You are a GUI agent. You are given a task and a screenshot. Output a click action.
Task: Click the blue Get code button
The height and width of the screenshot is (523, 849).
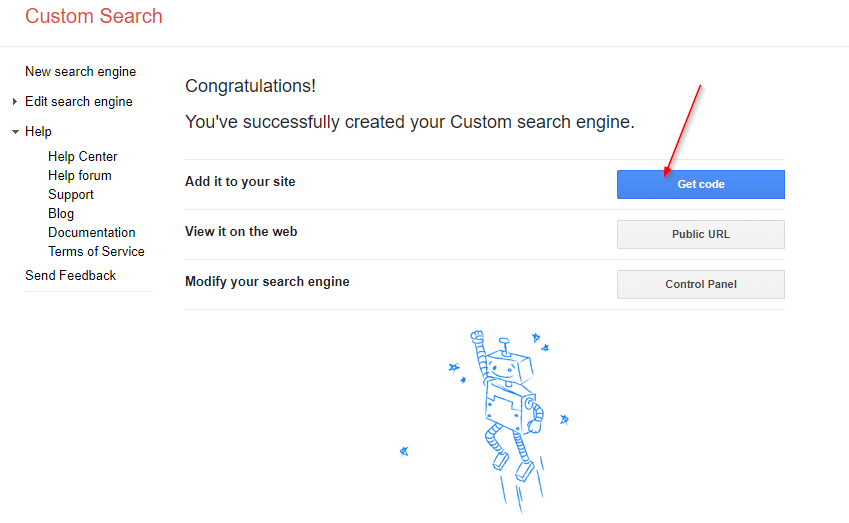(x=701, y=184)
